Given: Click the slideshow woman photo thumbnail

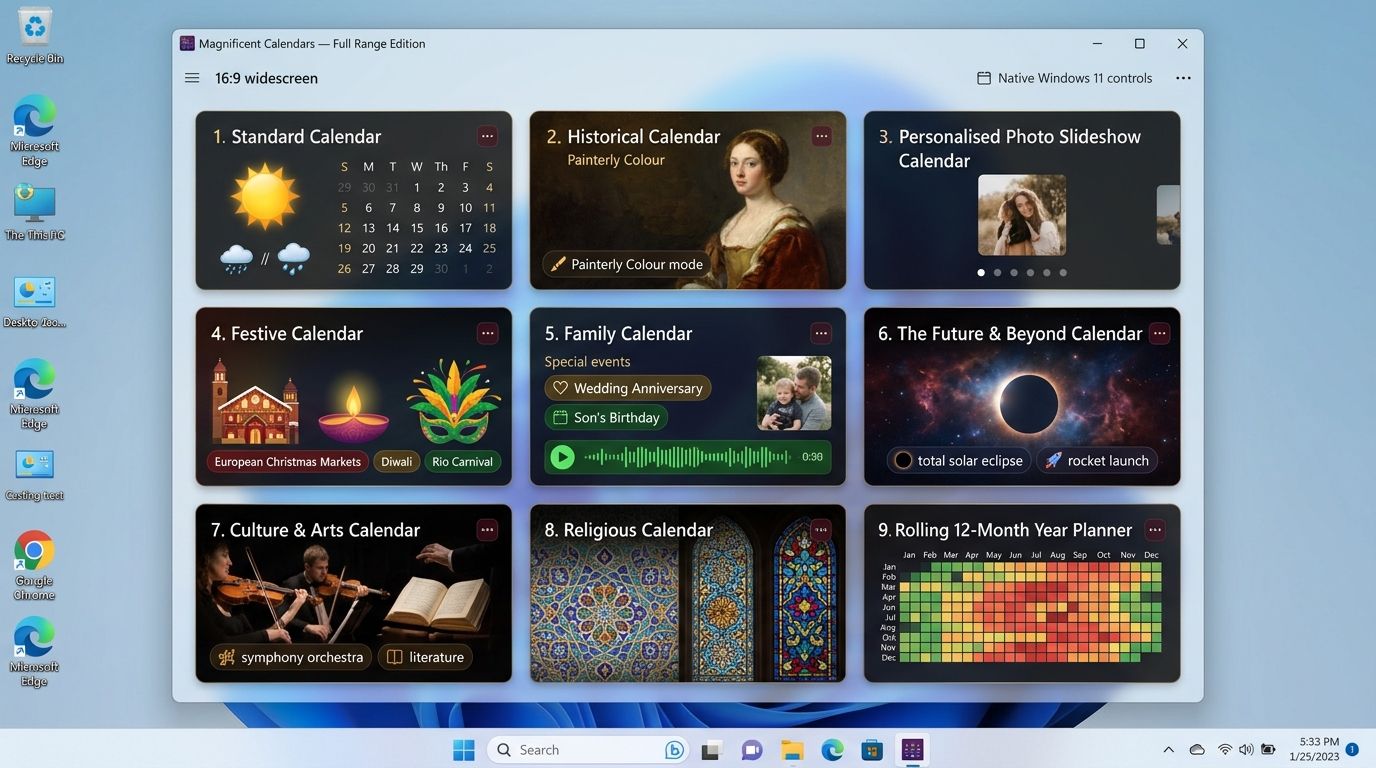Looking at the screenshot, I should tap(1022, 215).
